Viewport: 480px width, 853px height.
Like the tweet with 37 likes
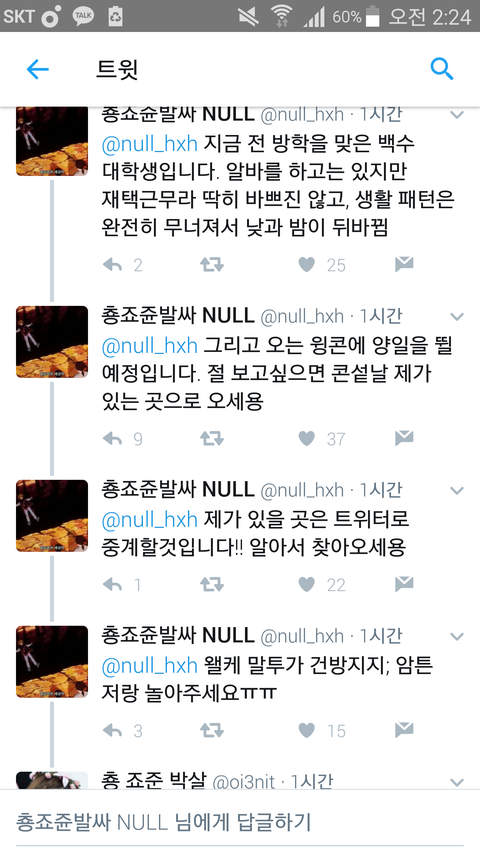pos(306,438)
